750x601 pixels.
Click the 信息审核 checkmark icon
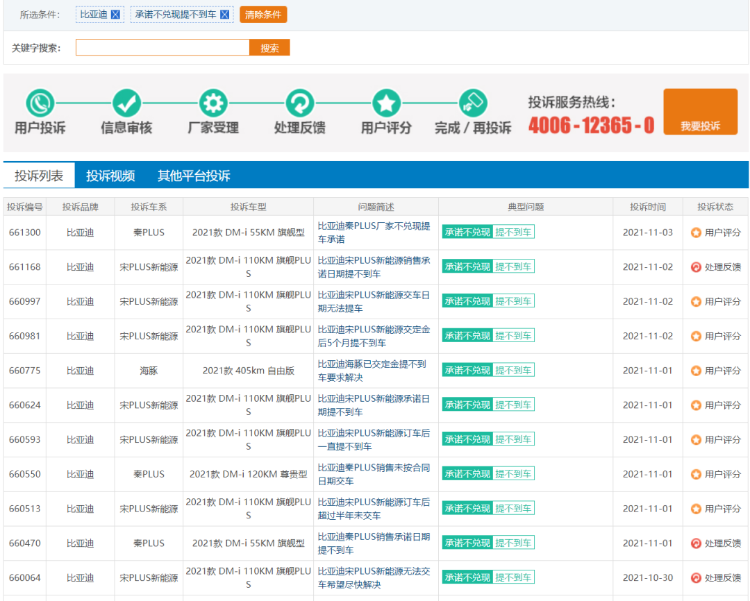[126, 103]
